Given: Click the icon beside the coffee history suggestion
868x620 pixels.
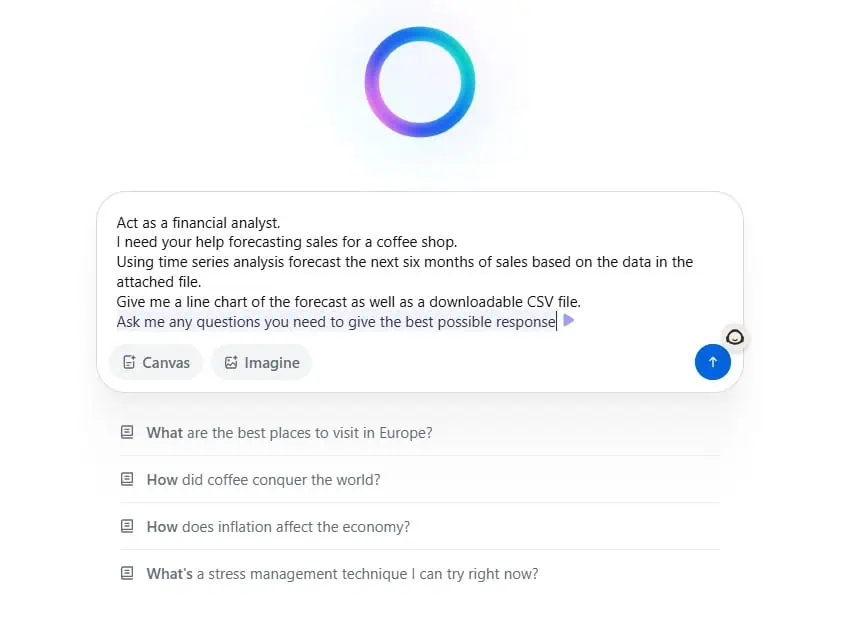Looking at the screenshot, I should click(127, 480).
